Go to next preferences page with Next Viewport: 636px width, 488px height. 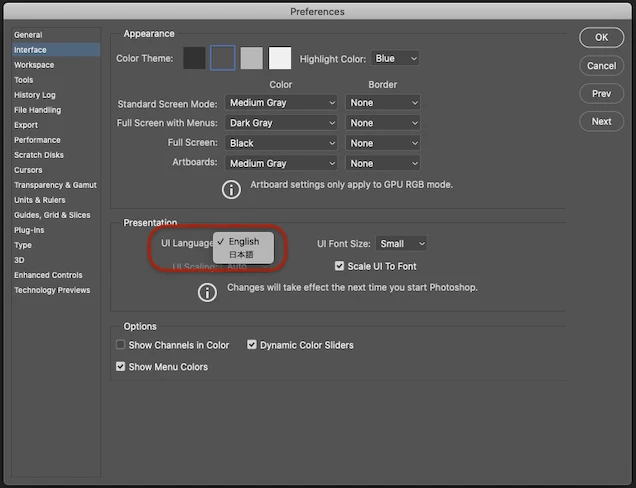[x=602, y=121]
